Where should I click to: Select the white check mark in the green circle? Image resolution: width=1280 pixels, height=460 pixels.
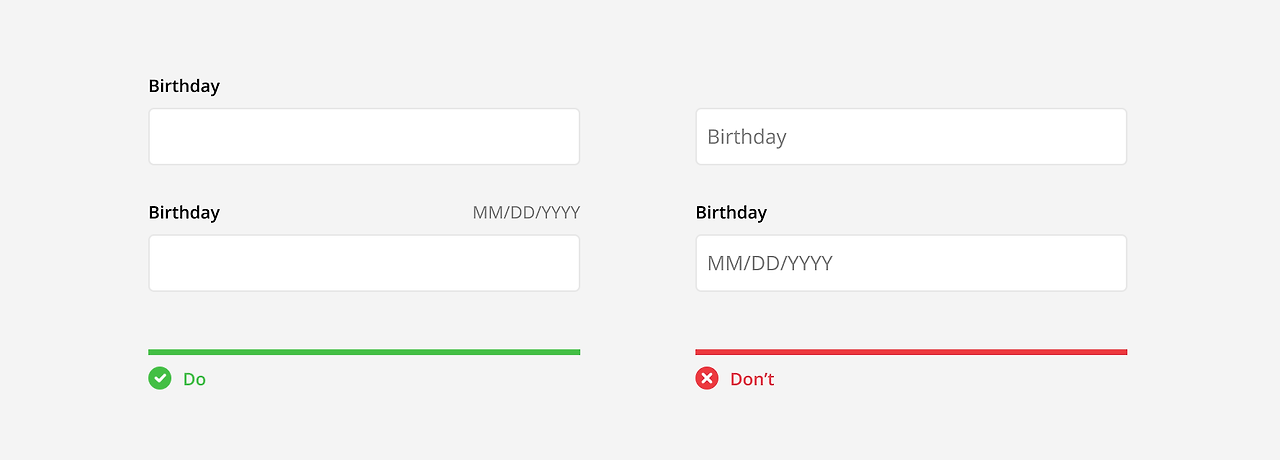pyautogui.click(x=160, y=378)
